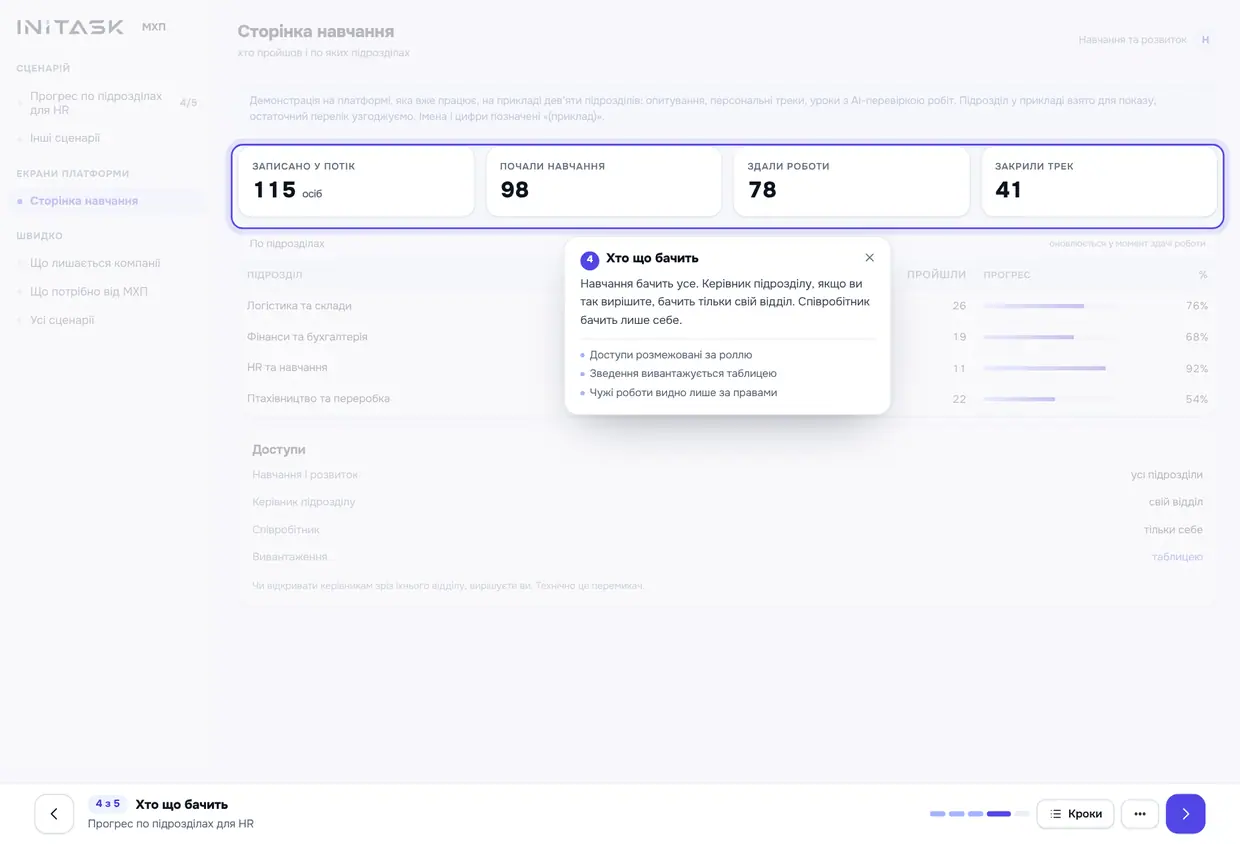The width and height of the screenshot is (1240, 844).
Task: Click the Фінанси та бухгалтерія row name
Action: (307, 337)
